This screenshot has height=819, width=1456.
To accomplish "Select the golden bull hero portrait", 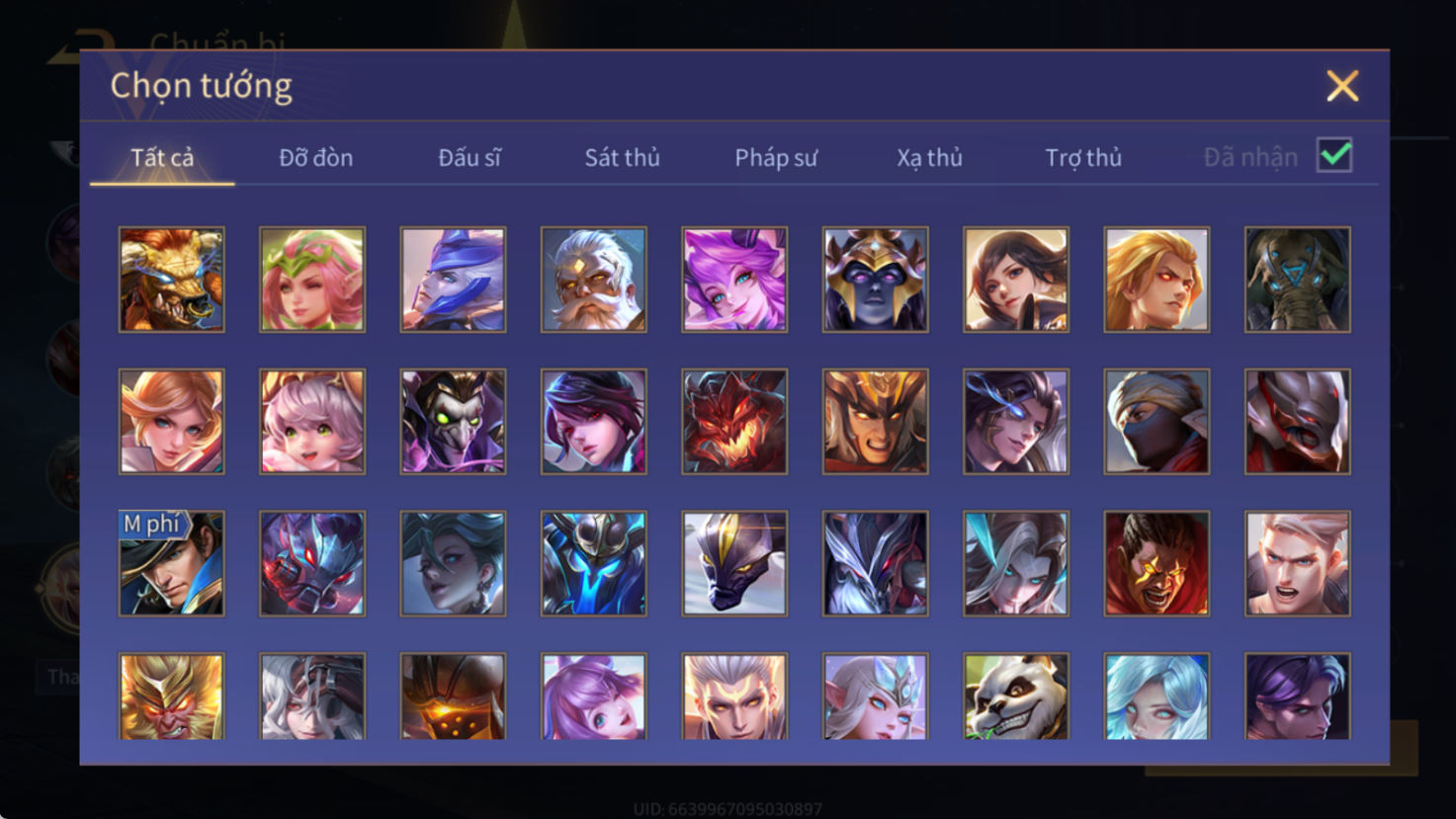I will 171,280.
